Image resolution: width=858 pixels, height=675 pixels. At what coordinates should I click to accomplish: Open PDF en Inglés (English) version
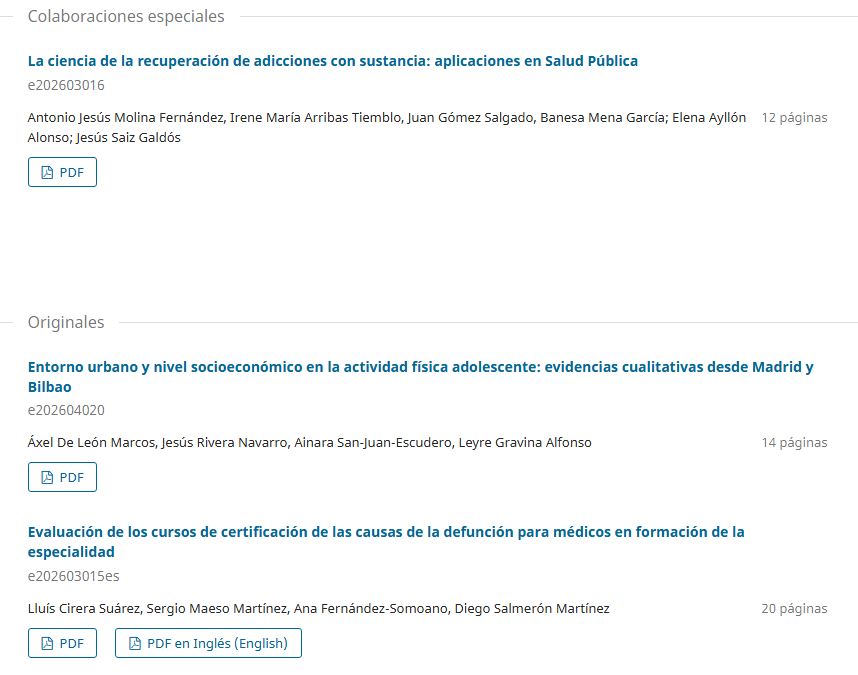[208, 643]
